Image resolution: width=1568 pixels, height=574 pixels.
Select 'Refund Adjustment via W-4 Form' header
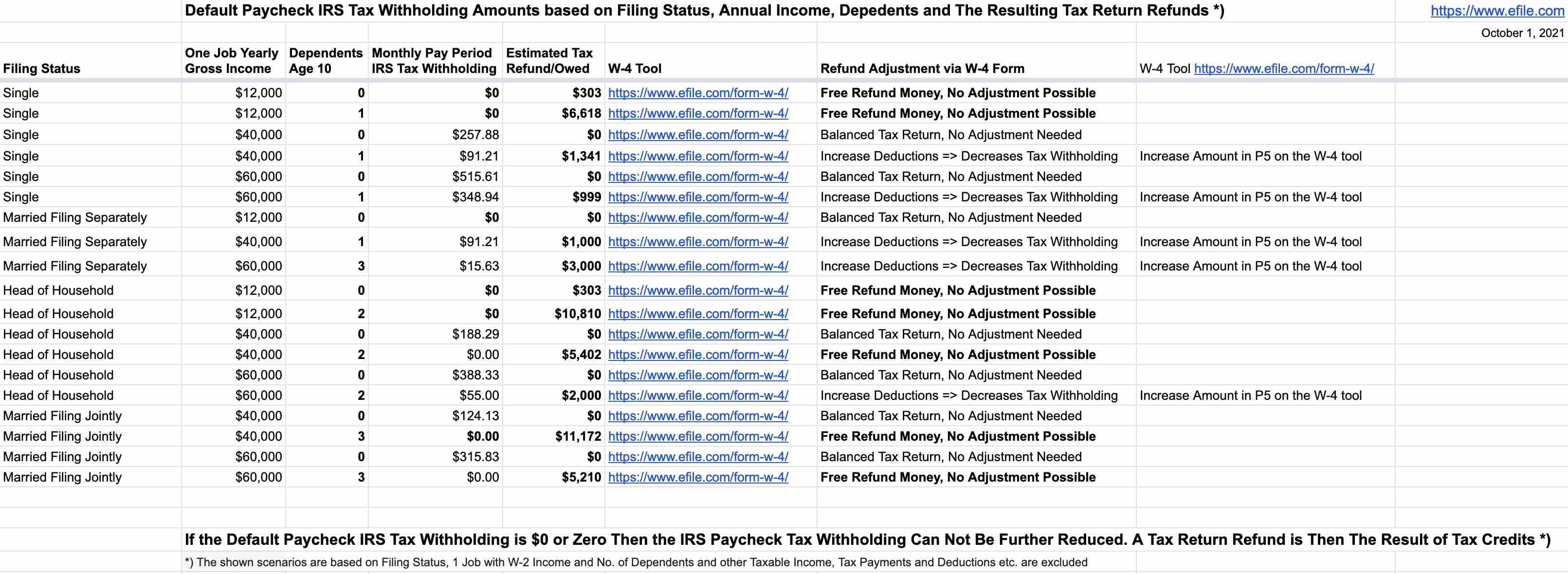click(x=976, y=61)
